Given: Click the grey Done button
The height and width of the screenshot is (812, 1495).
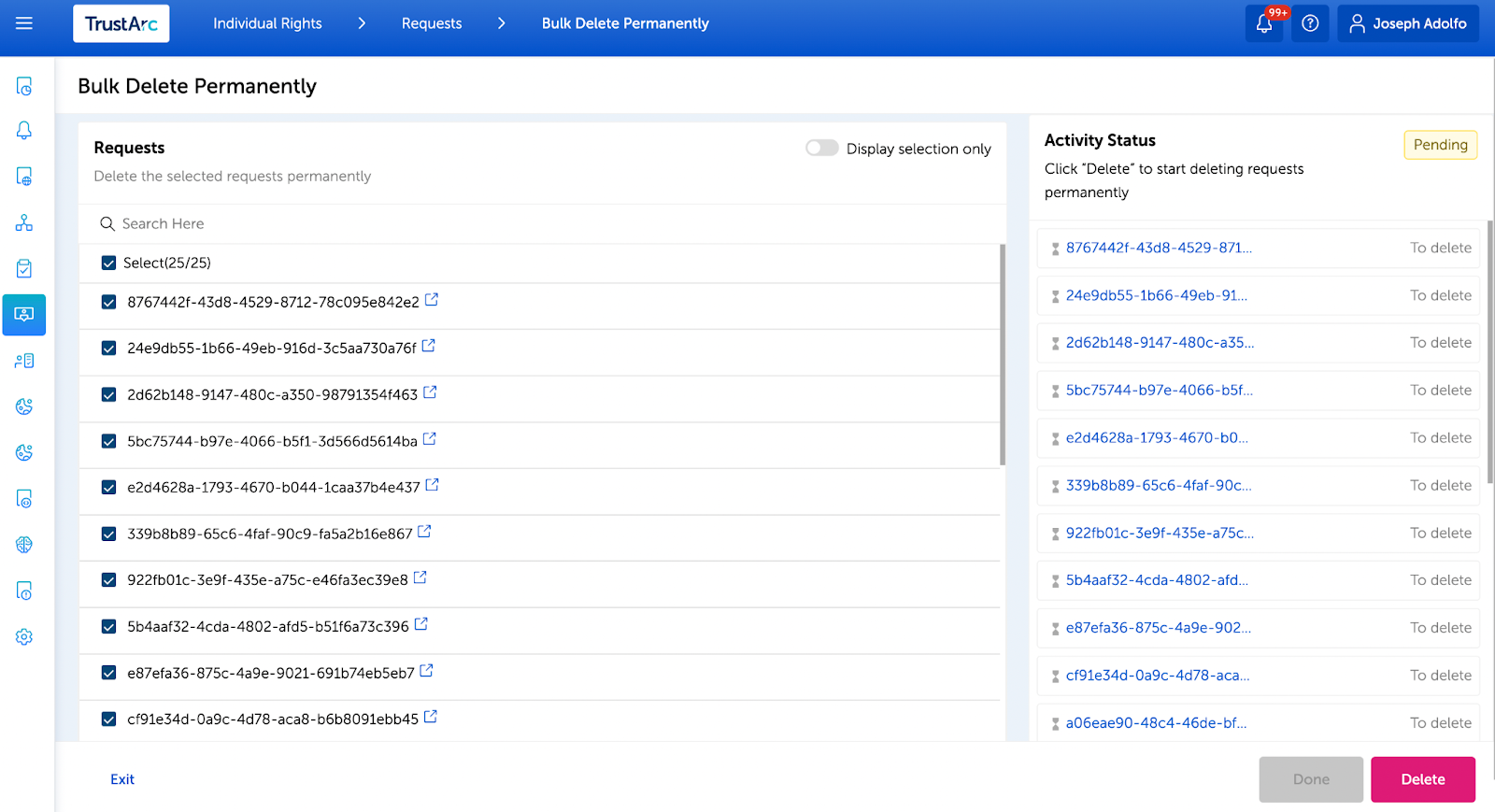Looking at the screenshot, I should pos(1311,779).
